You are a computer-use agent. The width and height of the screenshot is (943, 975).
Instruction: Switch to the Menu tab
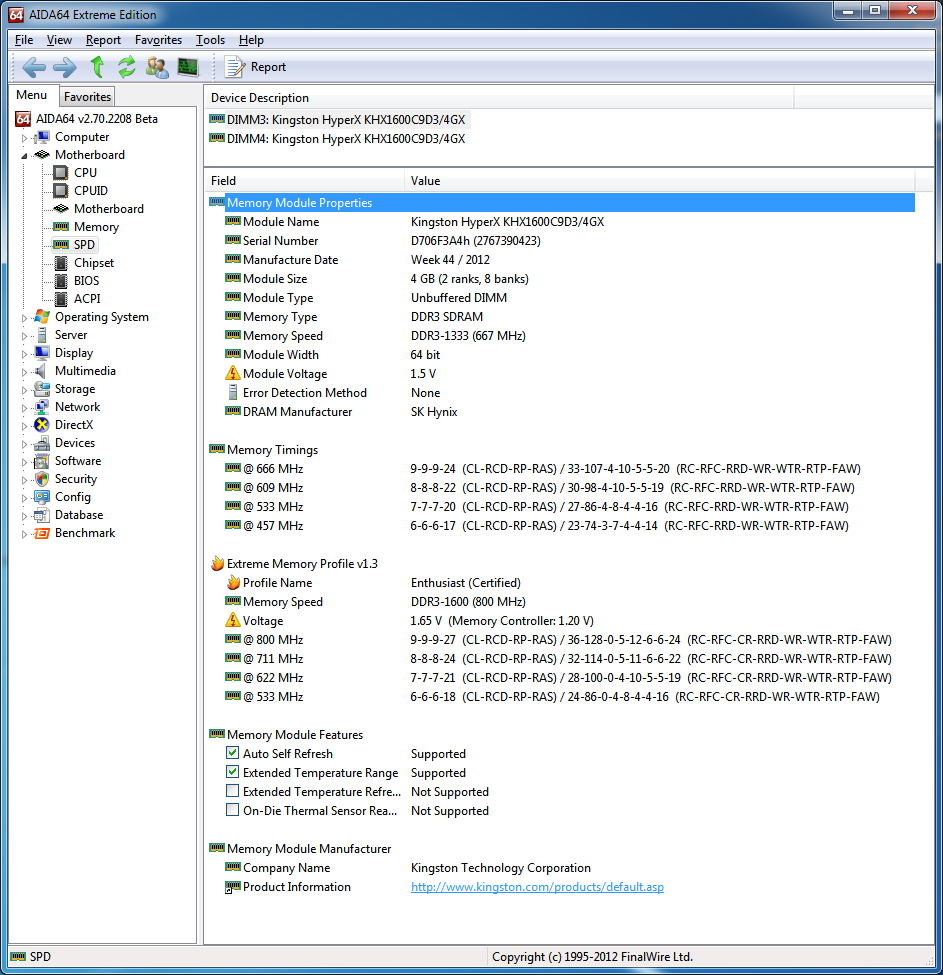pyautogui.click(x=32, y=95)
